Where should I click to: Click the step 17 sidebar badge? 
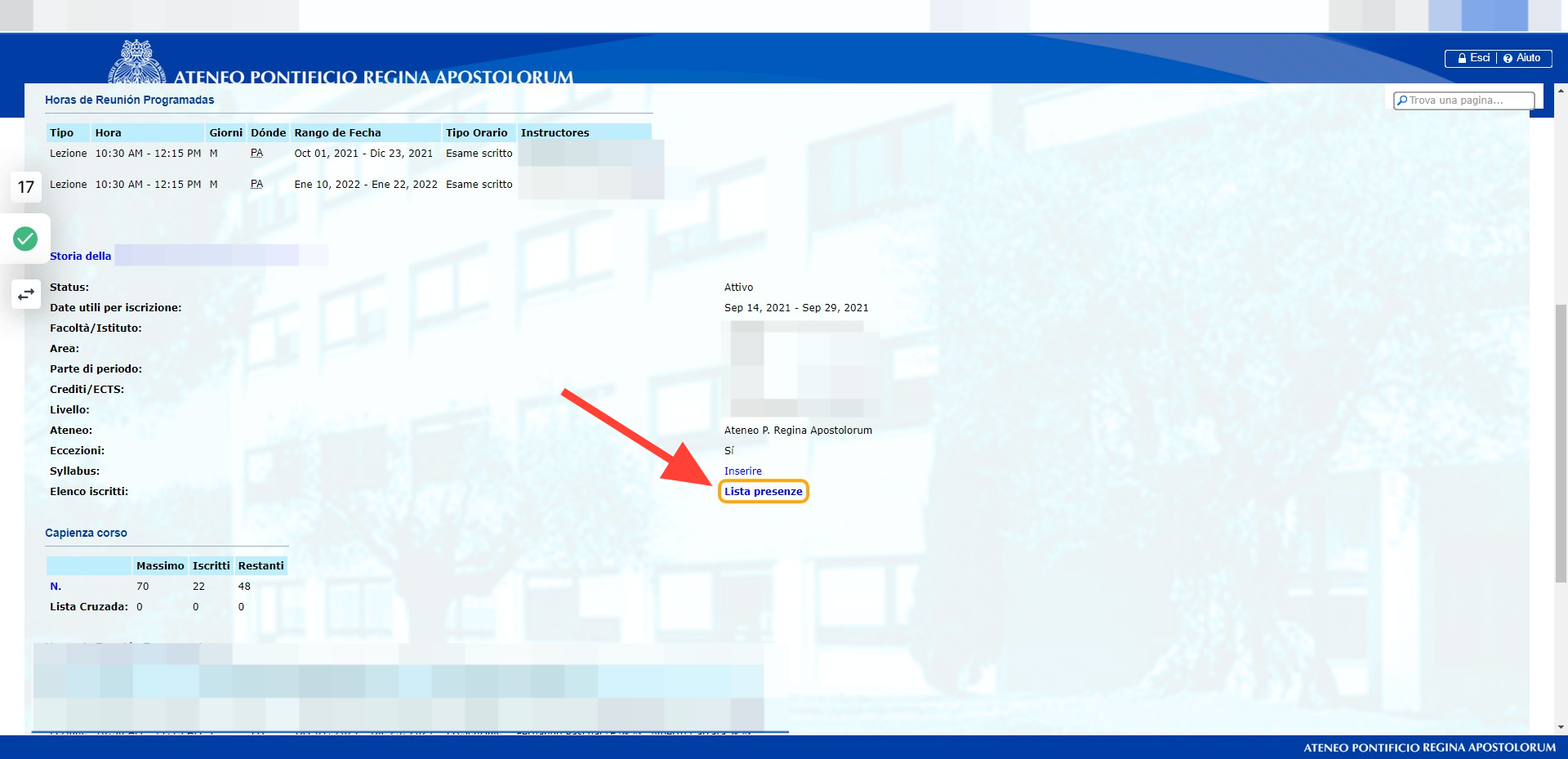coord(26,187)
